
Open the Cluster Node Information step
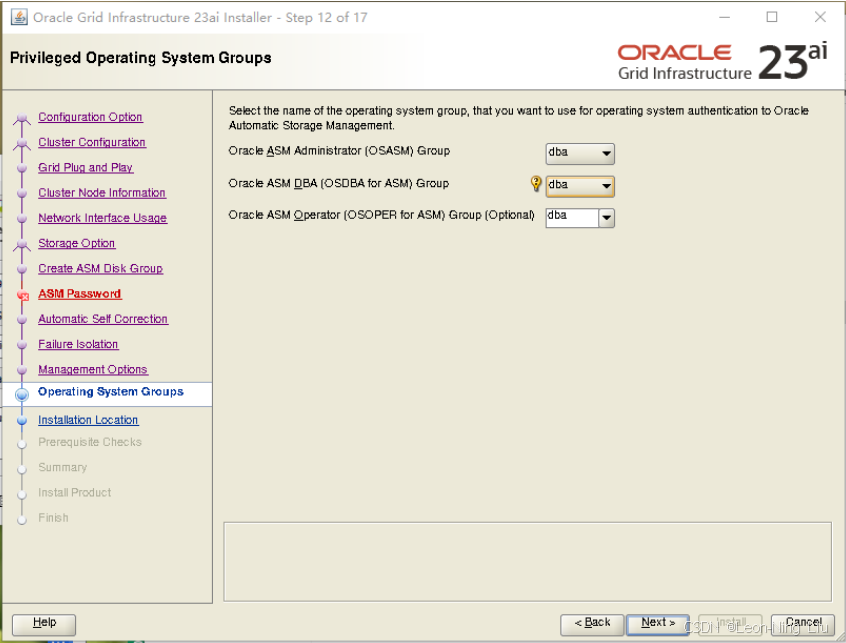pos(102,193)
